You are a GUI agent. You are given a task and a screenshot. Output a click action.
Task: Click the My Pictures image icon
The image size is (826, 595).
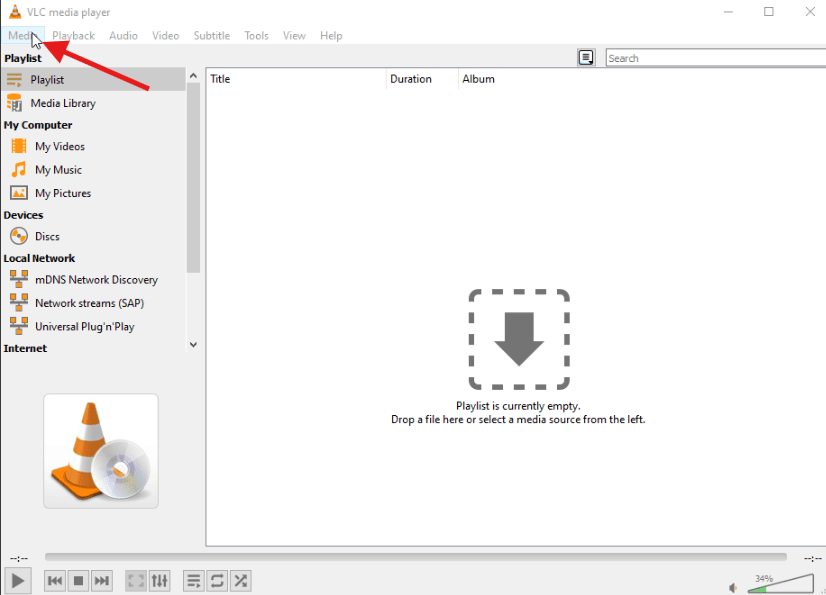19,193
